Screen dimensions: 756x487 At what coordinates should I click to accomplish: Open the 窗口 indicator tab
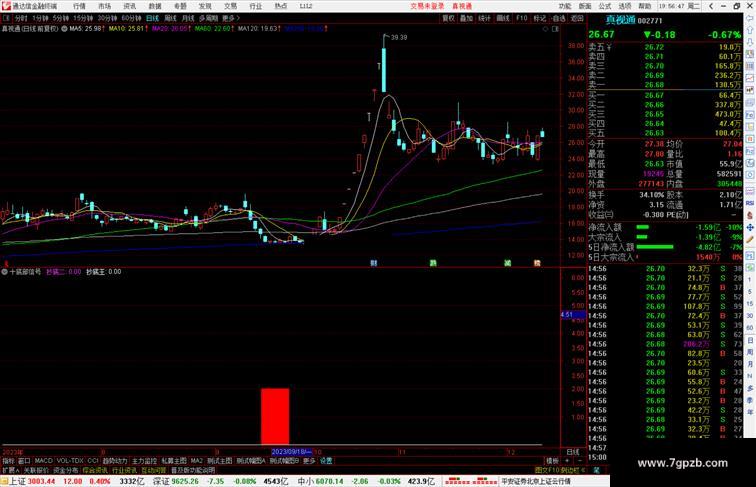pos(24,460)
